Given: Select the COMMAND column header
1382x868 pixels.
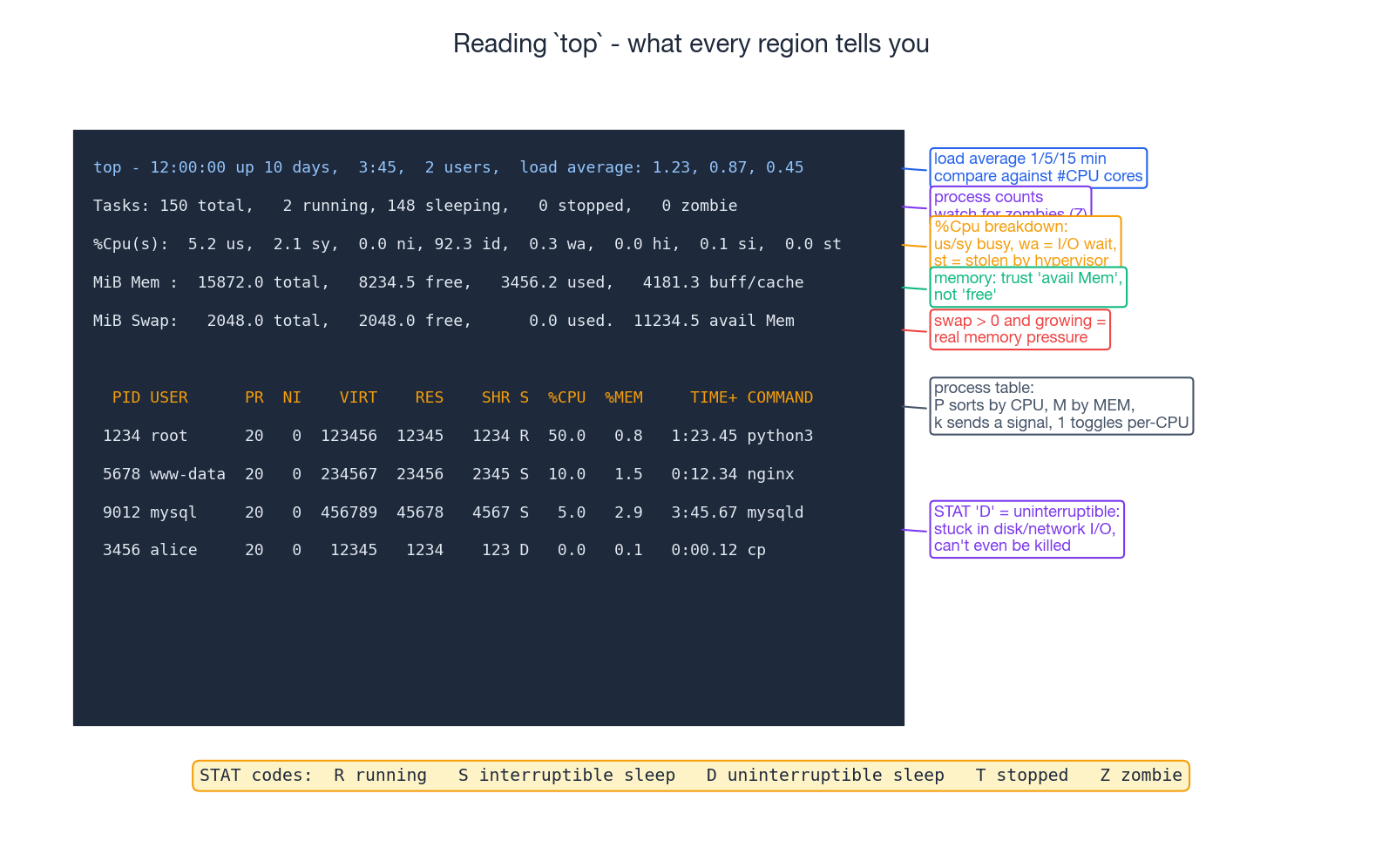Looking at the screenshot, I should (x=780, y=397).
